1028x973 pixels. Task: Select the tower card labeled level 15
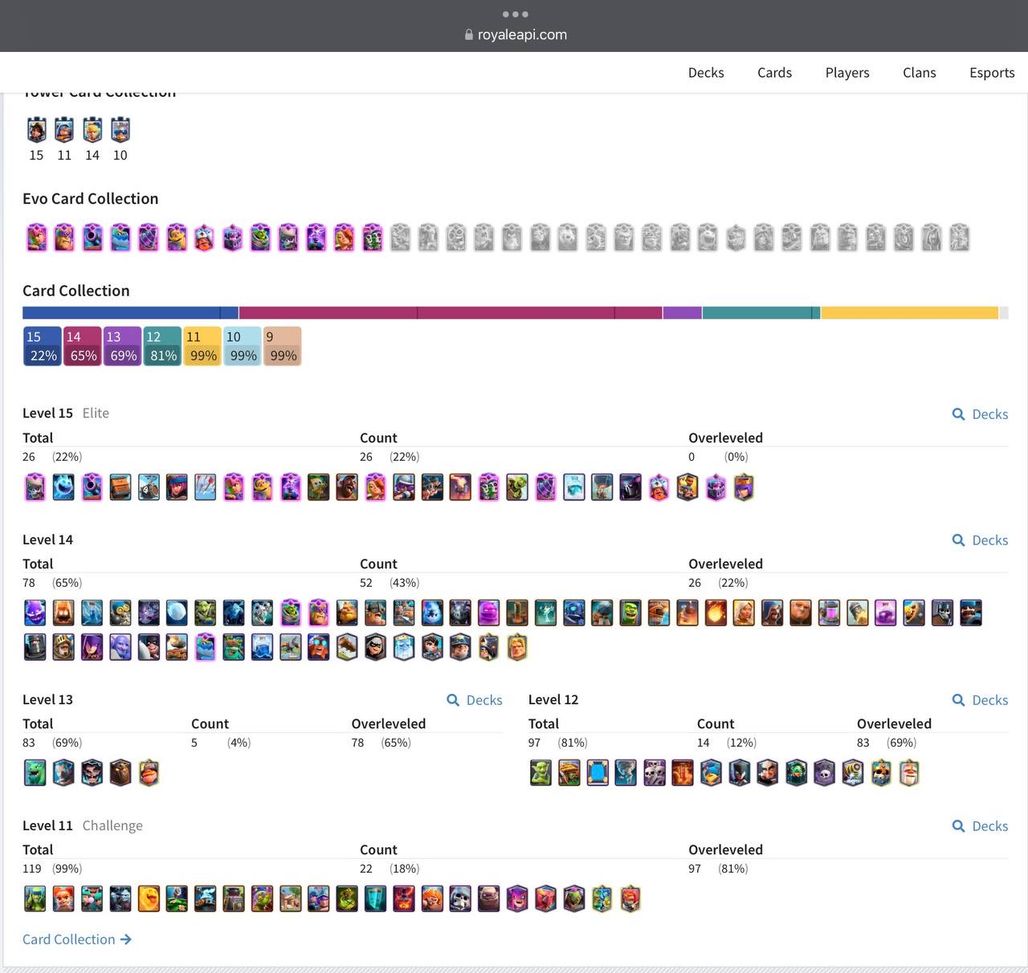pyautogui.click(x=36, y=130)
